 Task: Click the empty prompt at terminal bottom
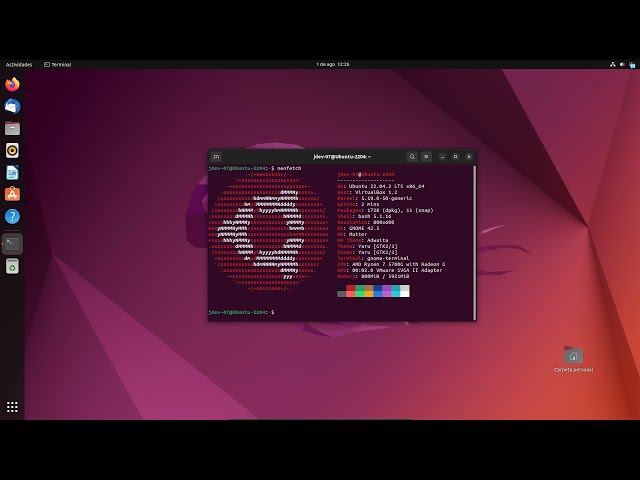click(x=241, y=312)
